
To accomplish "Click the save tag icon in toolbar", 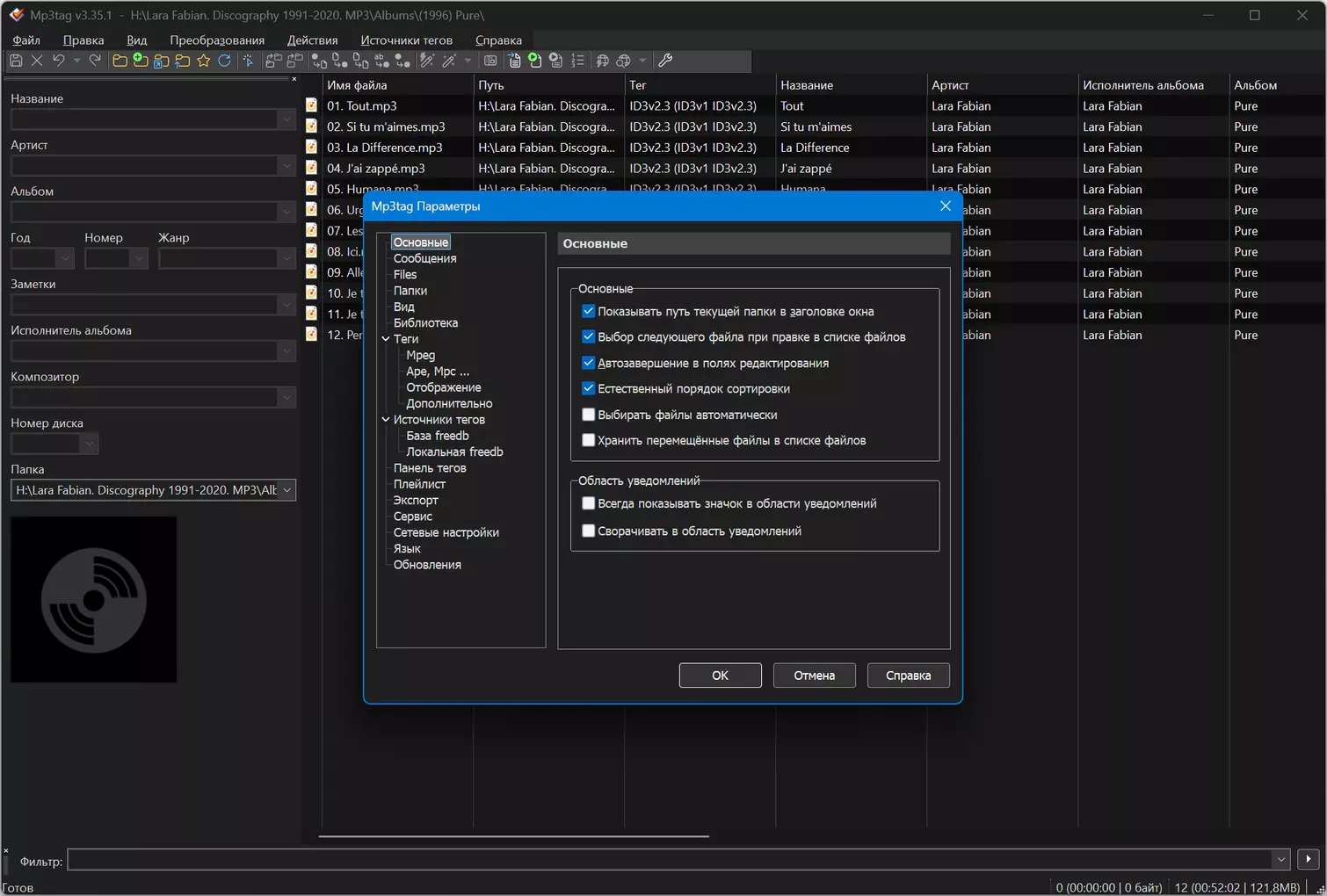I will pos(16,61).
